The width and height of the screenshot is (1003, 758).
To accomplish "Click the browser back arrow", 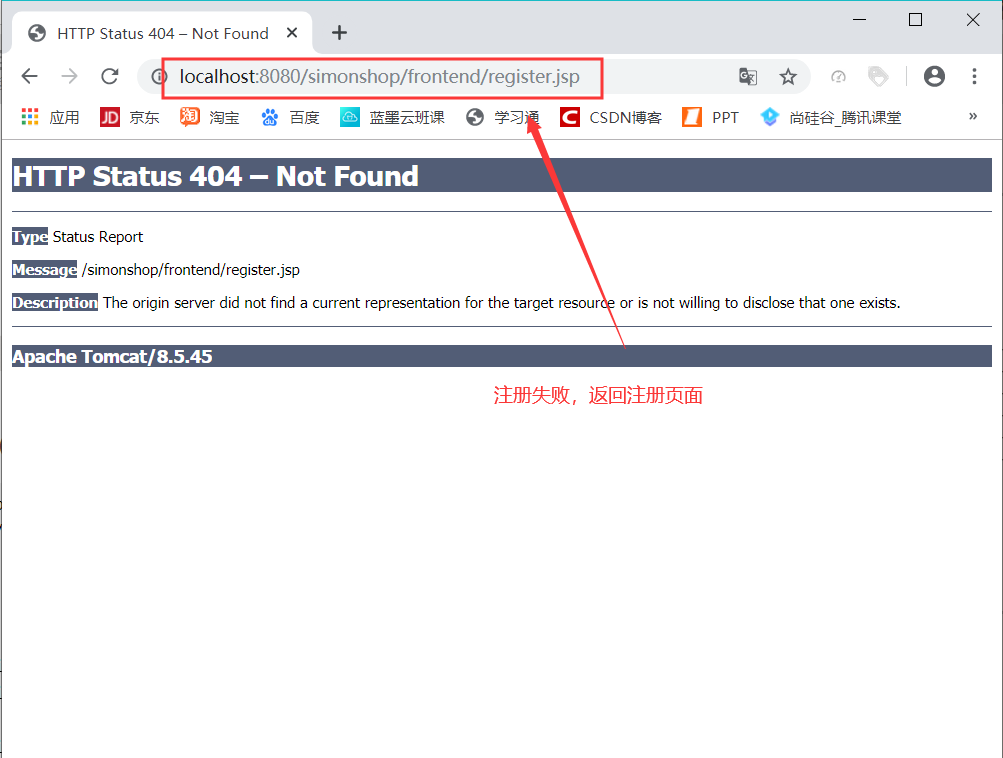I will click(x=29, y=77).
